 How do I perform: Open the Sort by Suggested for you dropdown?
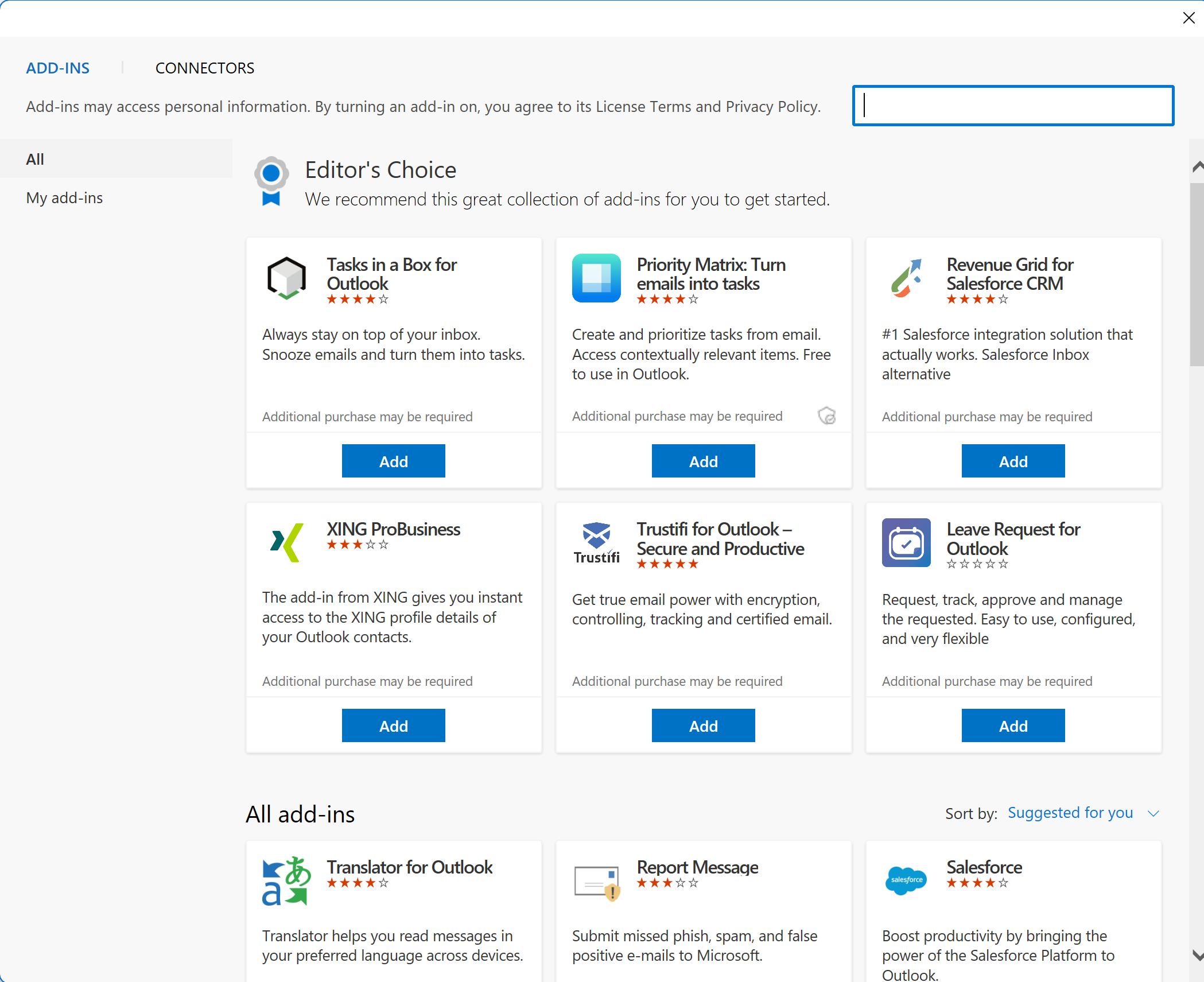1070,813
